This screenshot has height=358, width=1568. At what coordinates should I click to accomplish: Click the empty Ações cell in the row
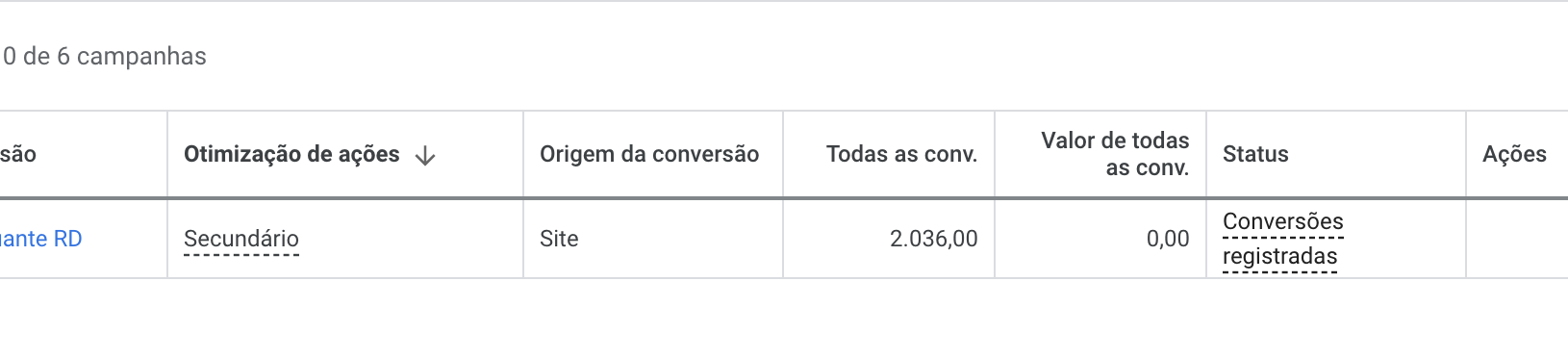click(1517, 239)
